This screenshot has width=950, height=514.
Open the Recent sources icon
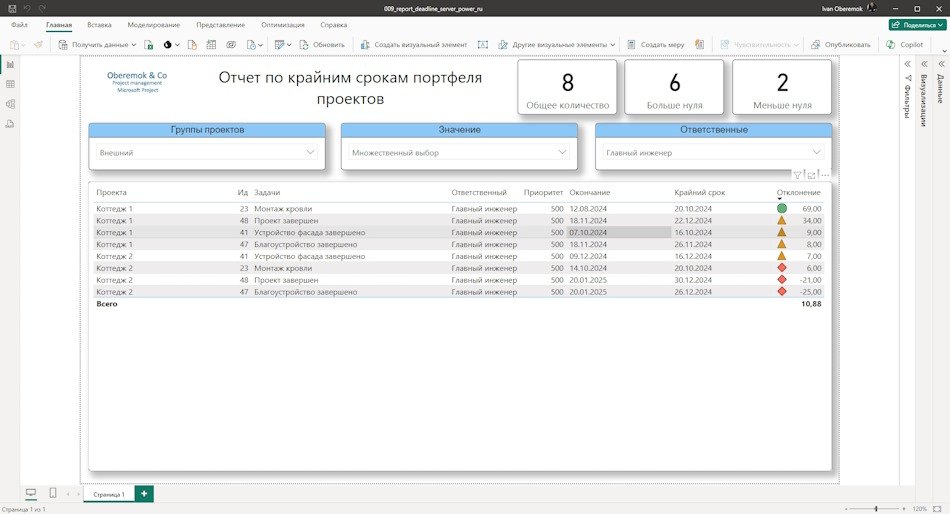point(251,45)
